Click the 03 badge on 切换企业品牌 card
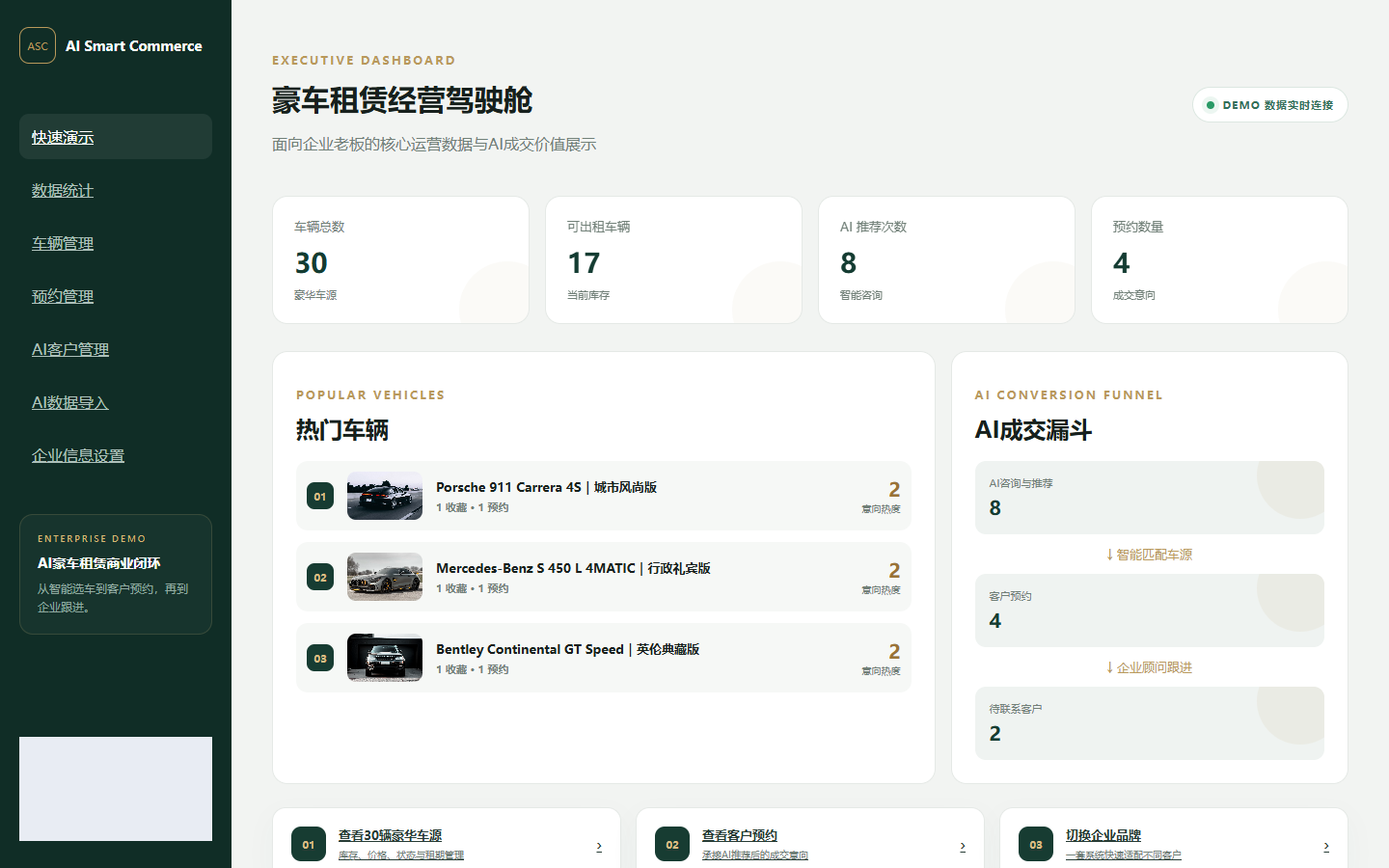Screen dimensions: 1389x868 point(1036,845)
